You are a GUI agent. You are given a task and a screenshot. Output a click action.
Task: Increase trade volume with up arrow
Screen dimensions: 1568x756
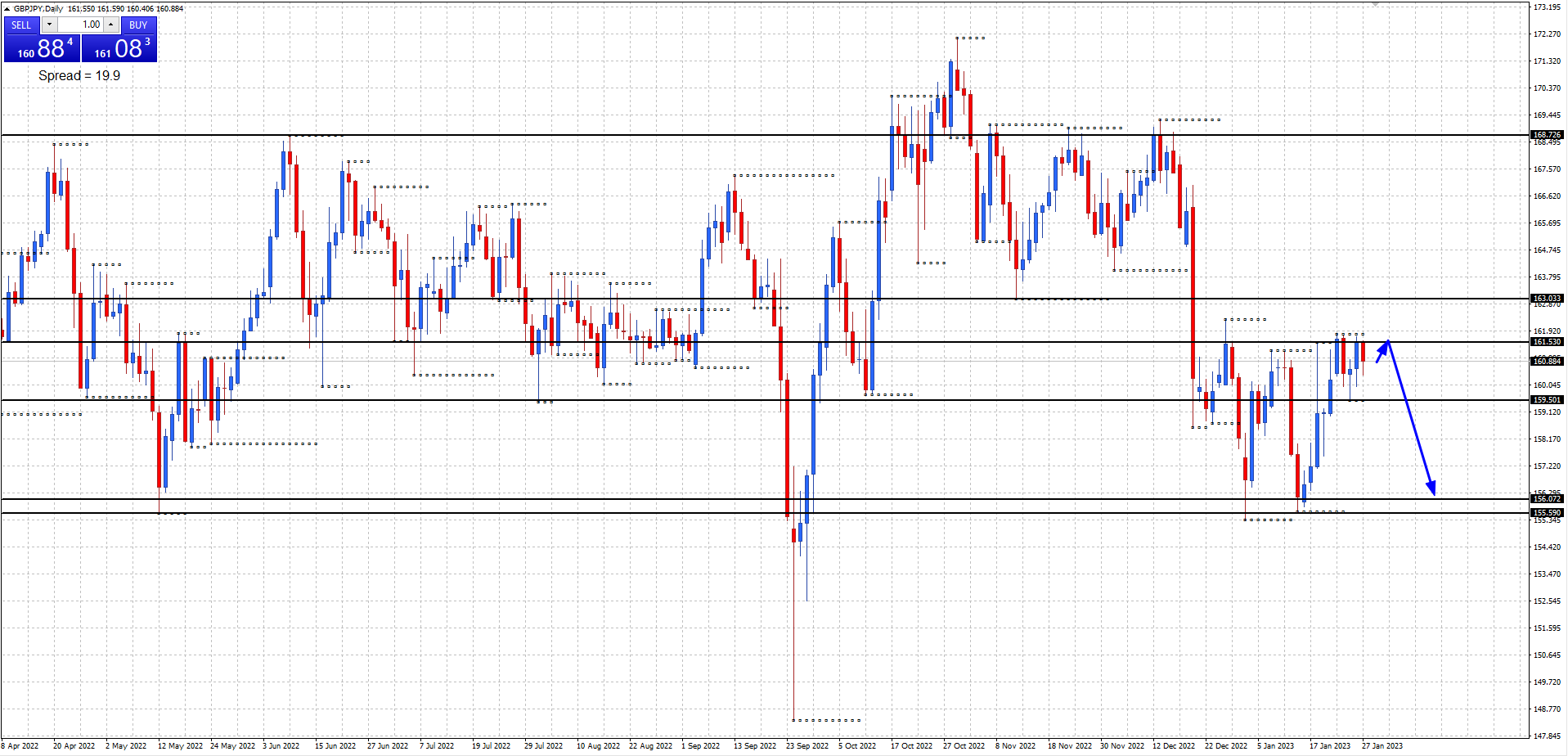110,25
